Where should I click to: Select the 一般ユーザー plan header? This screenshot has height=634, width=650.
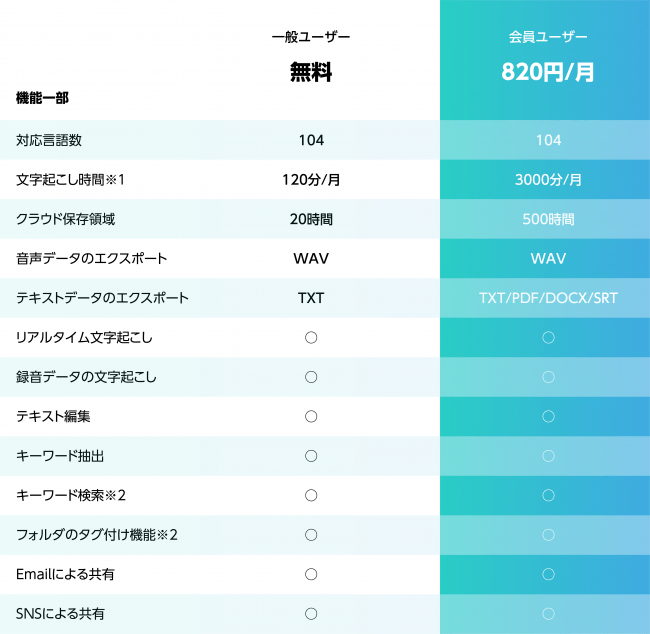tap(311, 37)
